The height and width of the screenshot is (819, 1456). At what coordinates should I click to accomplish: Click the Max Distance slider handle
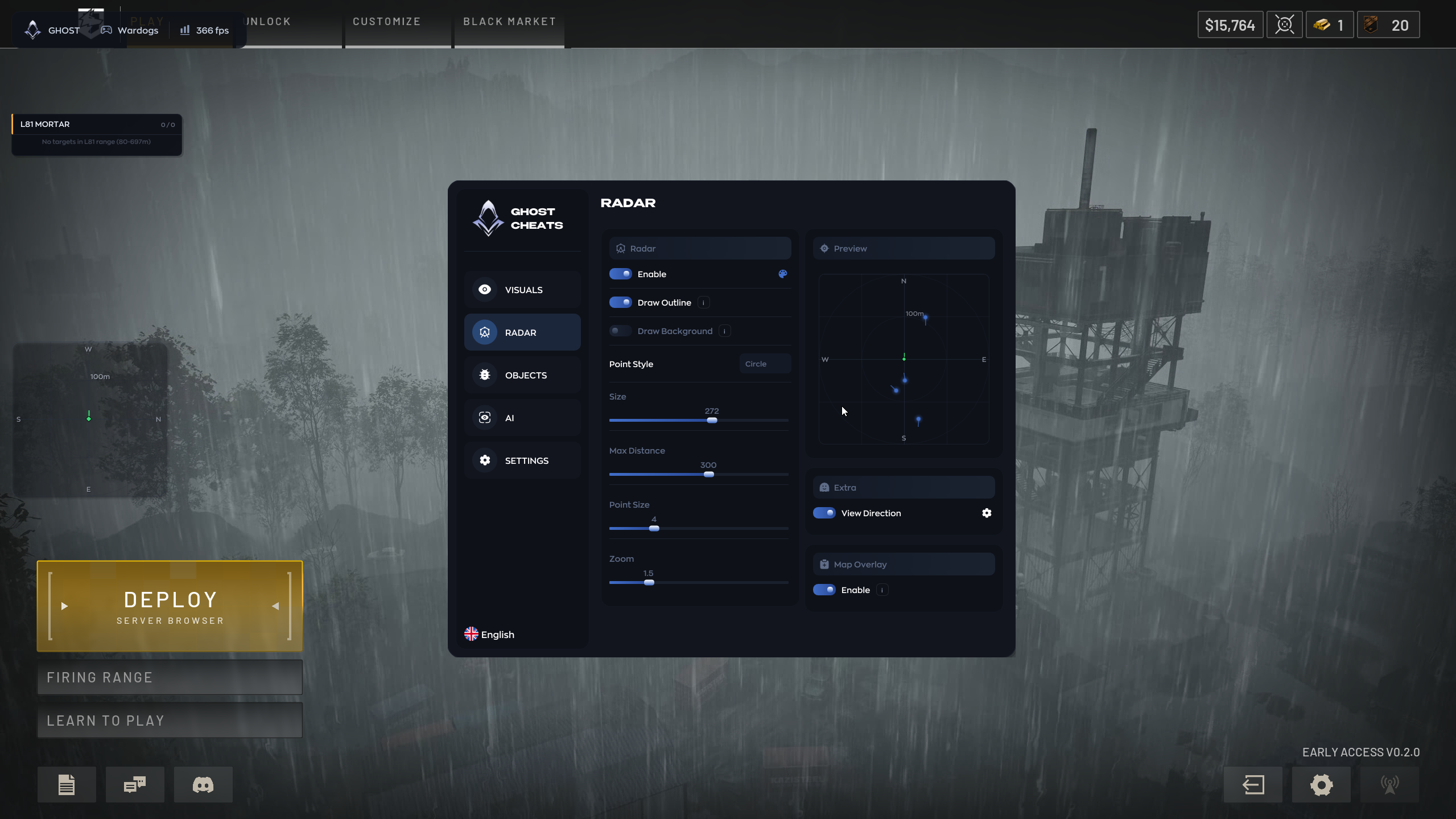tap(708, 474)
